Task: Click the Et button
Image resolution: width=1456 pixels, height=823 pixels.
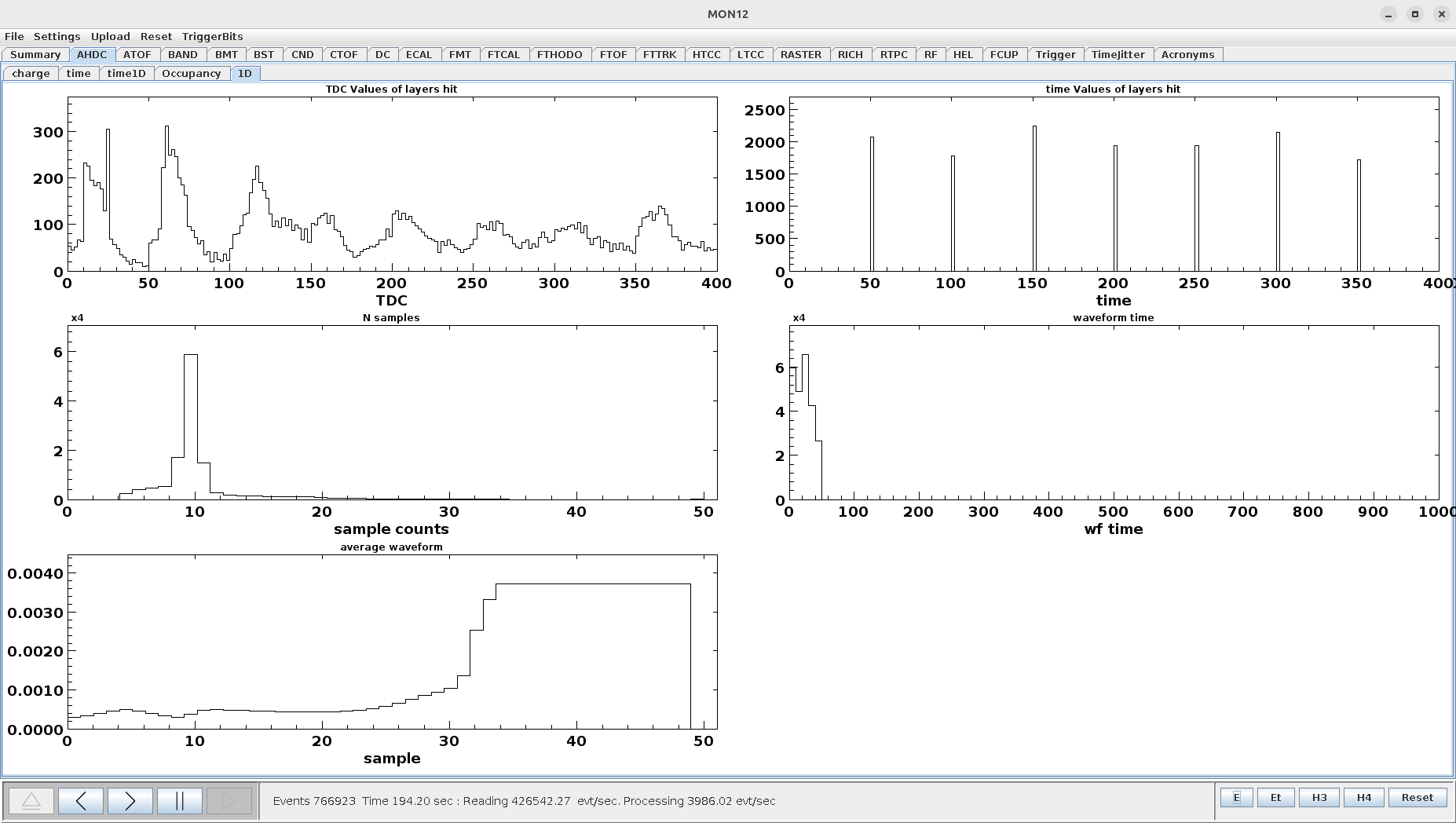Action: tap(1275, 798)
